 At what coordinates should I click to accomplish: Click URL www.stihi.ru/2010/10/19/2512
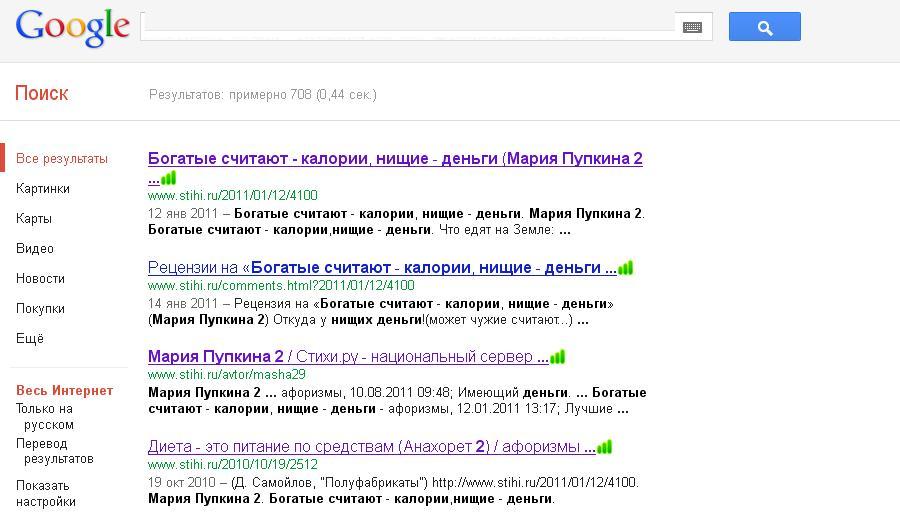click(232, 464)
